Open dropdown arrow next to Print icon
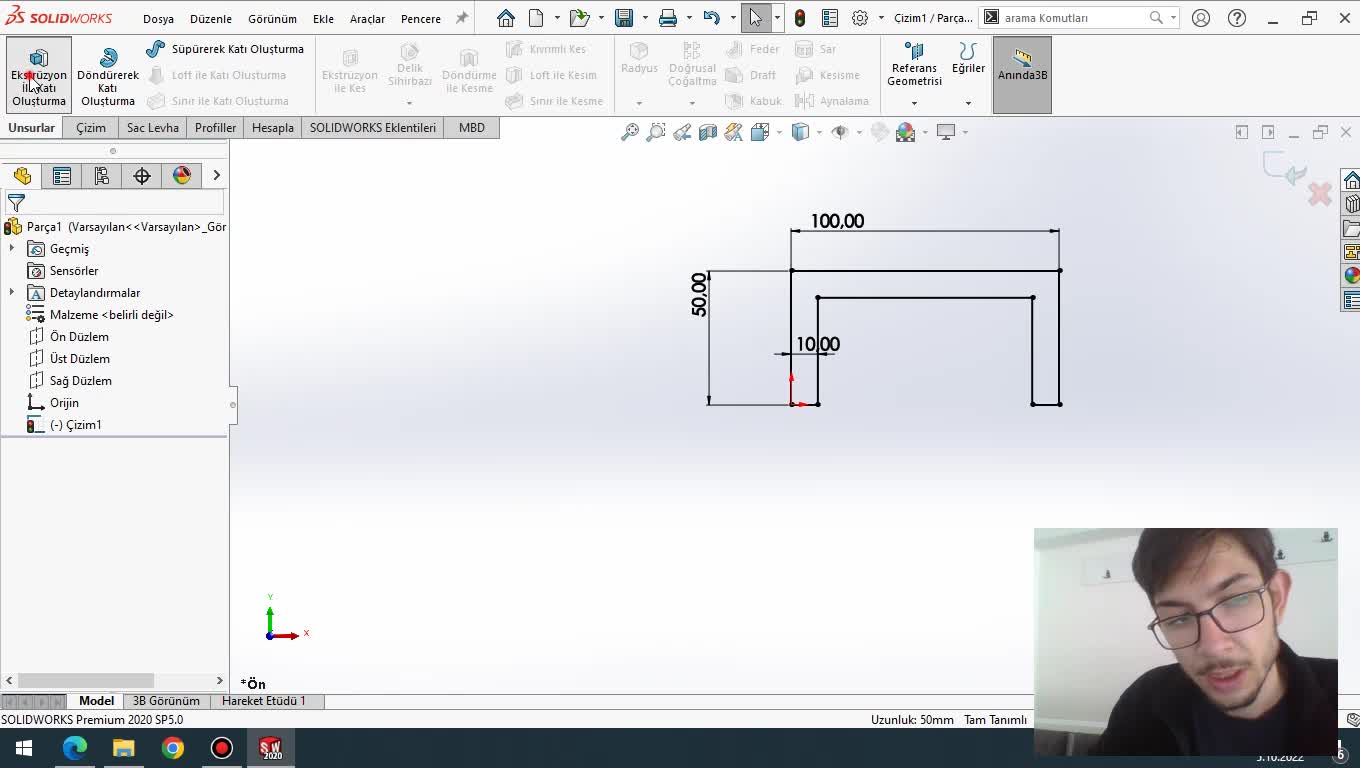This screenshot has width=1360, height=768. [689, 18]
